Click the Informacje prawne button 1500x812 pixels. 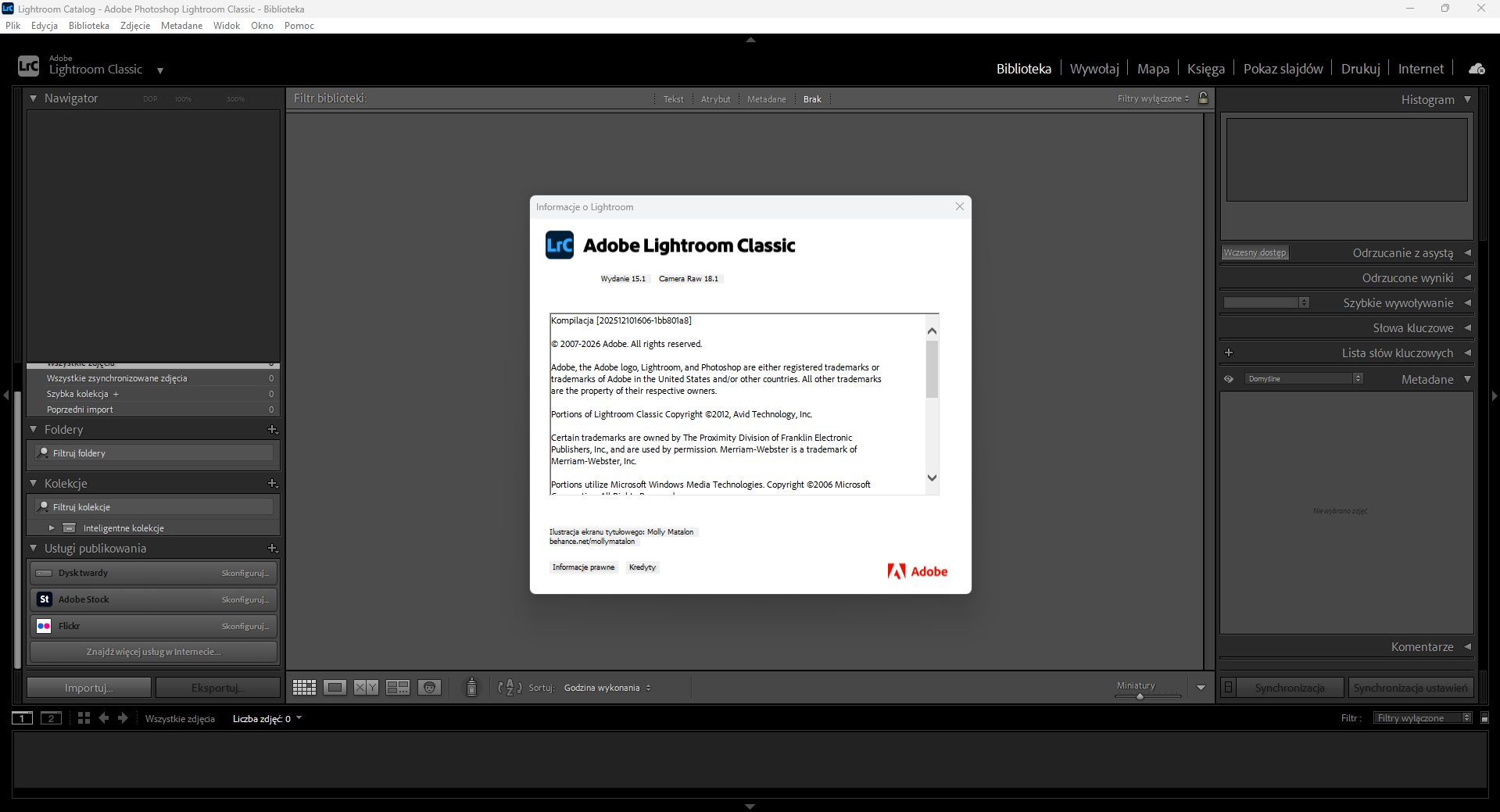coord(583,567)
